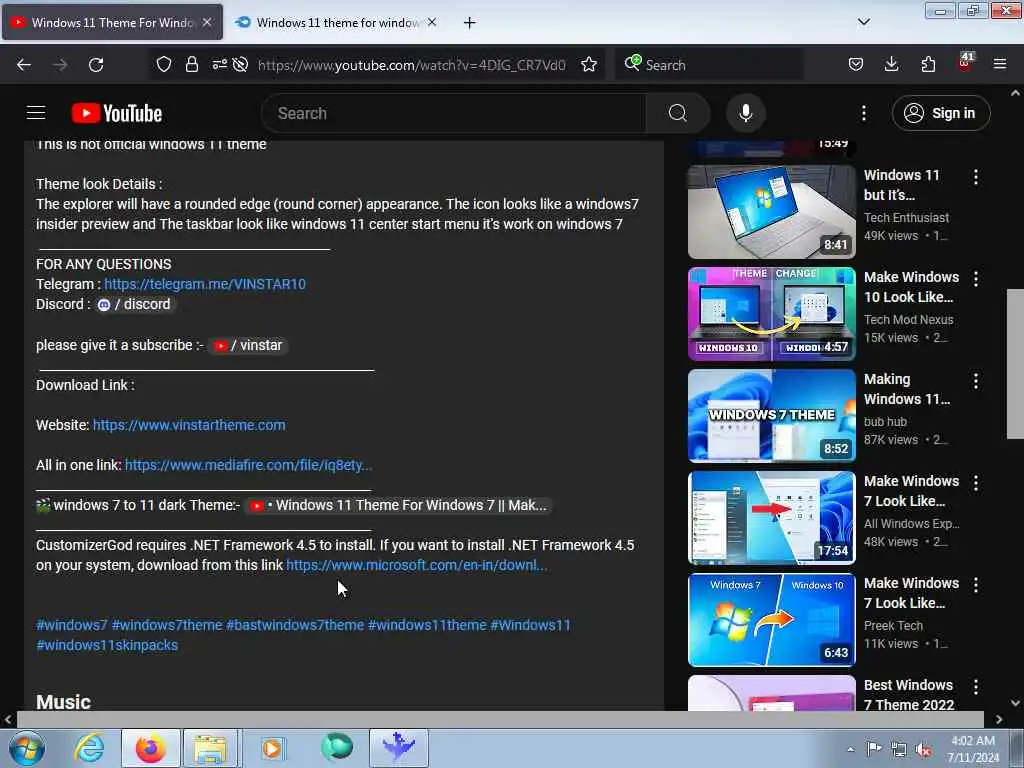The image size is (1024, 768).
Task: Open the Telegram VINSTAR10 link
Action: click(205, 284)
